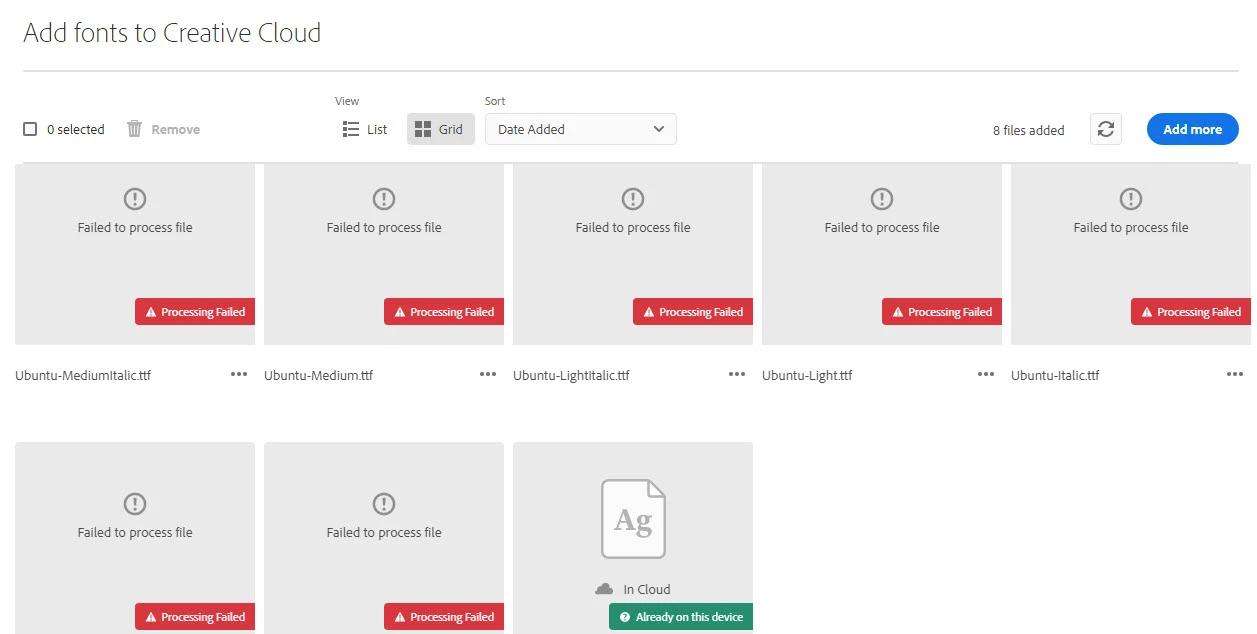1257x634 pixels.
Task: Click the Ubuntu-Medium.ttf file name
Action: coord(318,376)
